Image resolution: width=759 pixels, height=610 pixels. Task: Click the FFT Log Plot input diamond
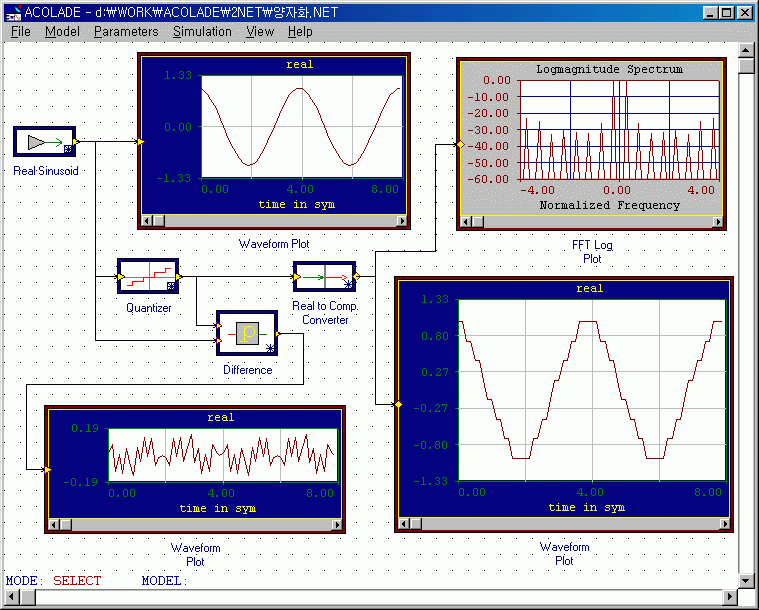[460, 144]
